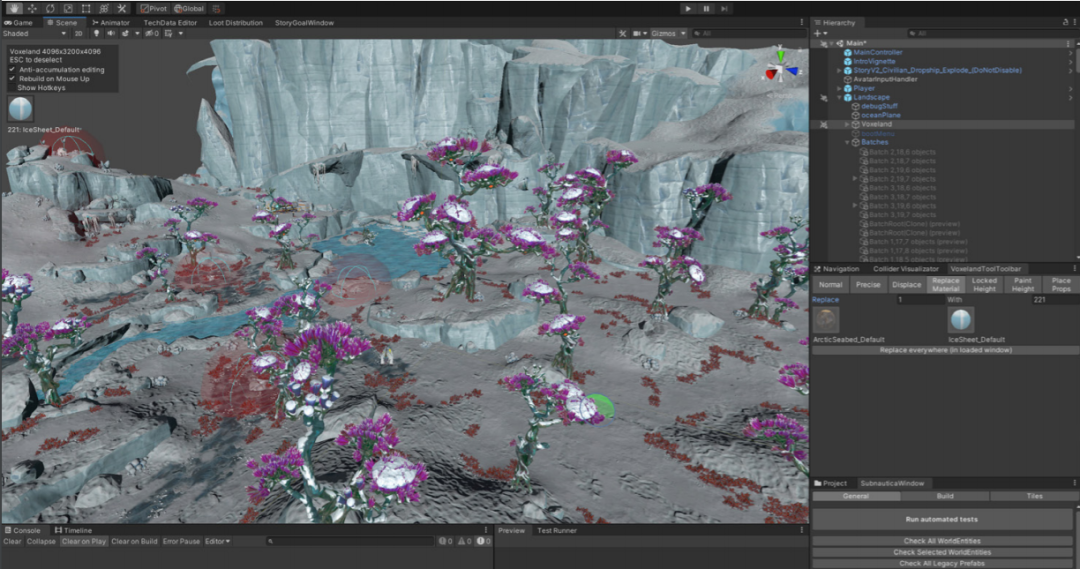Open the TechData Editor tab
This screenshot has height=569, width=1080.
[x=170, y=22]
